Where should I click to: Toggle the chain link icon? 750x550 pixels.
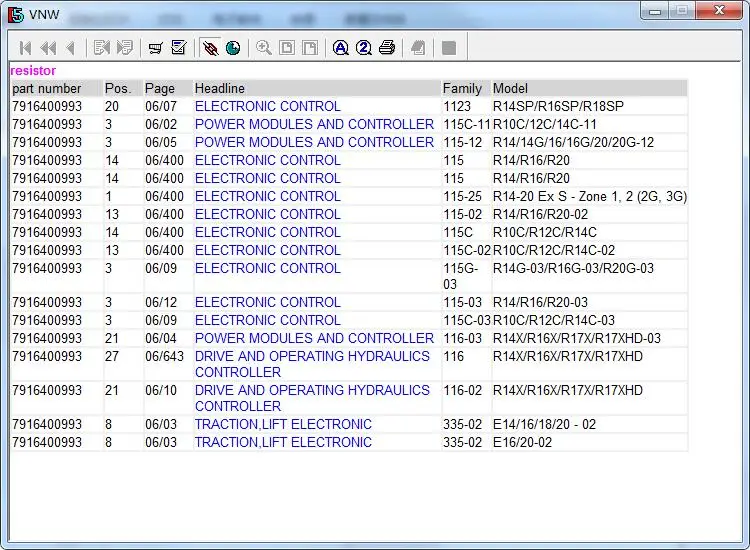coord(210,48)
